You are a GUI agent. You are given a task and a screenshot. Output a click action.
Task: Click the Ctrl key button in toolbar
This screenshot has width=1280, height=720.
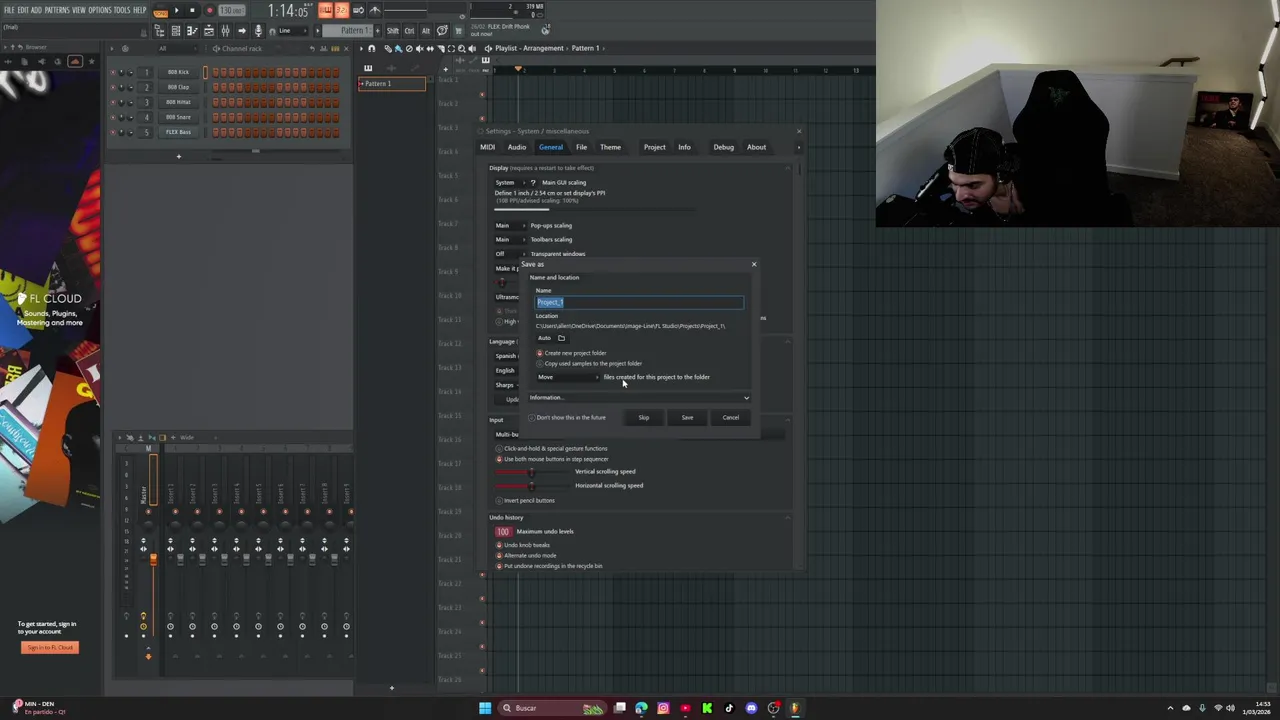click(409, 31)
